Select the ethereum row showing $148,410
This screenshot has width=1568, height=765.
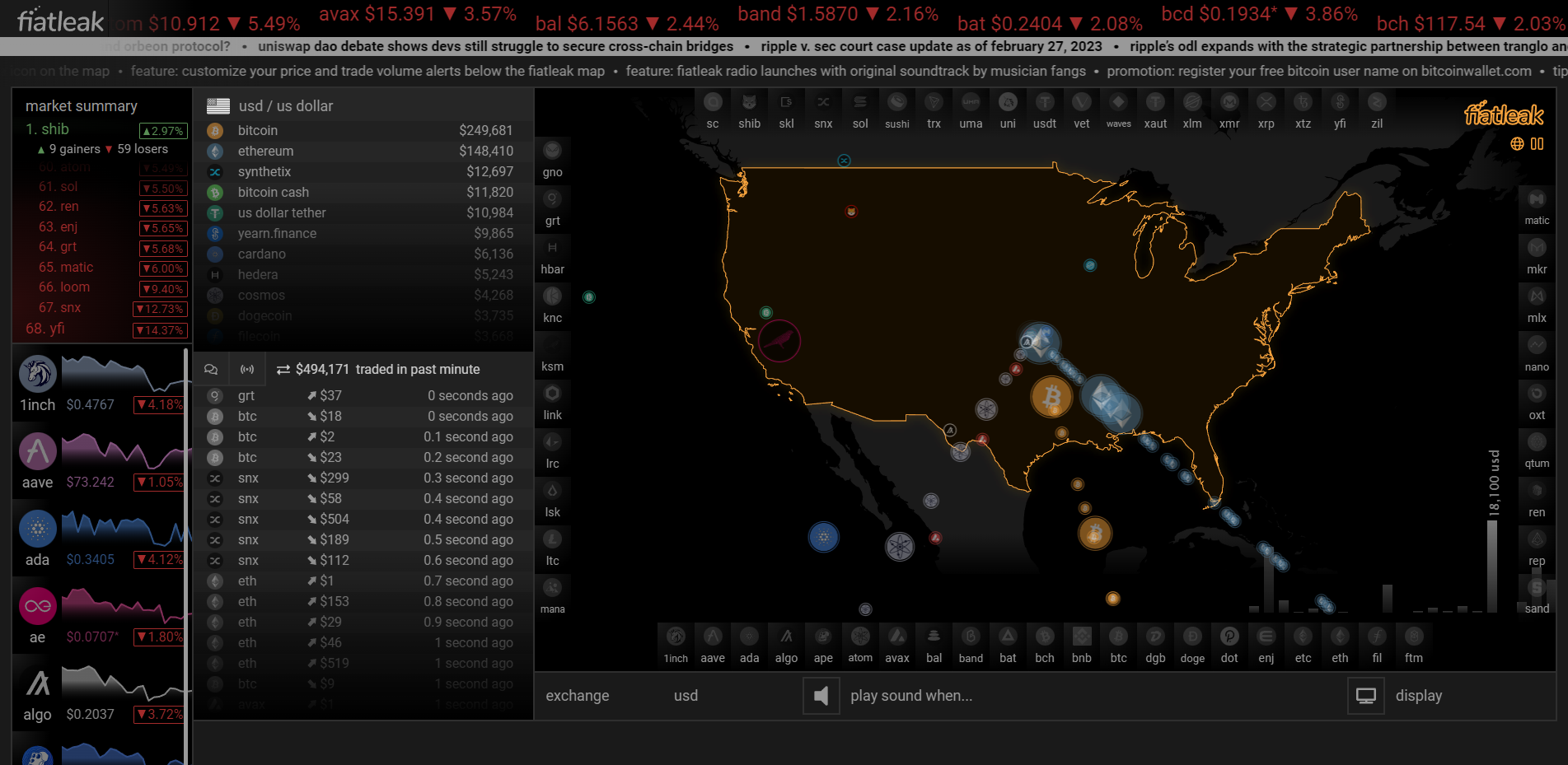[363, 152]
